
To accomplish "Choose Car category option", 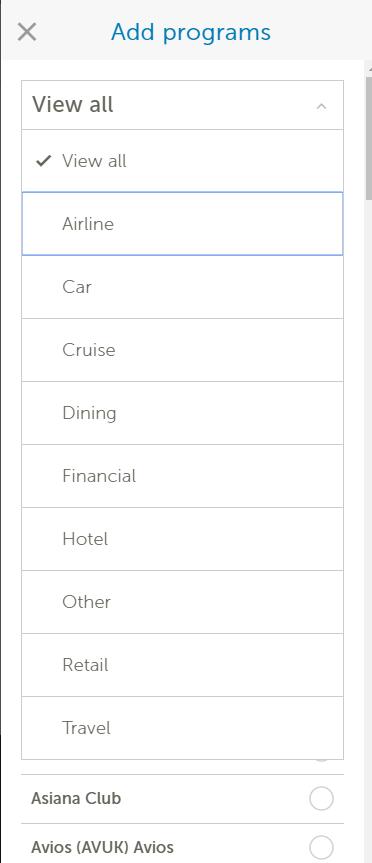I will [x=182, y=287].
